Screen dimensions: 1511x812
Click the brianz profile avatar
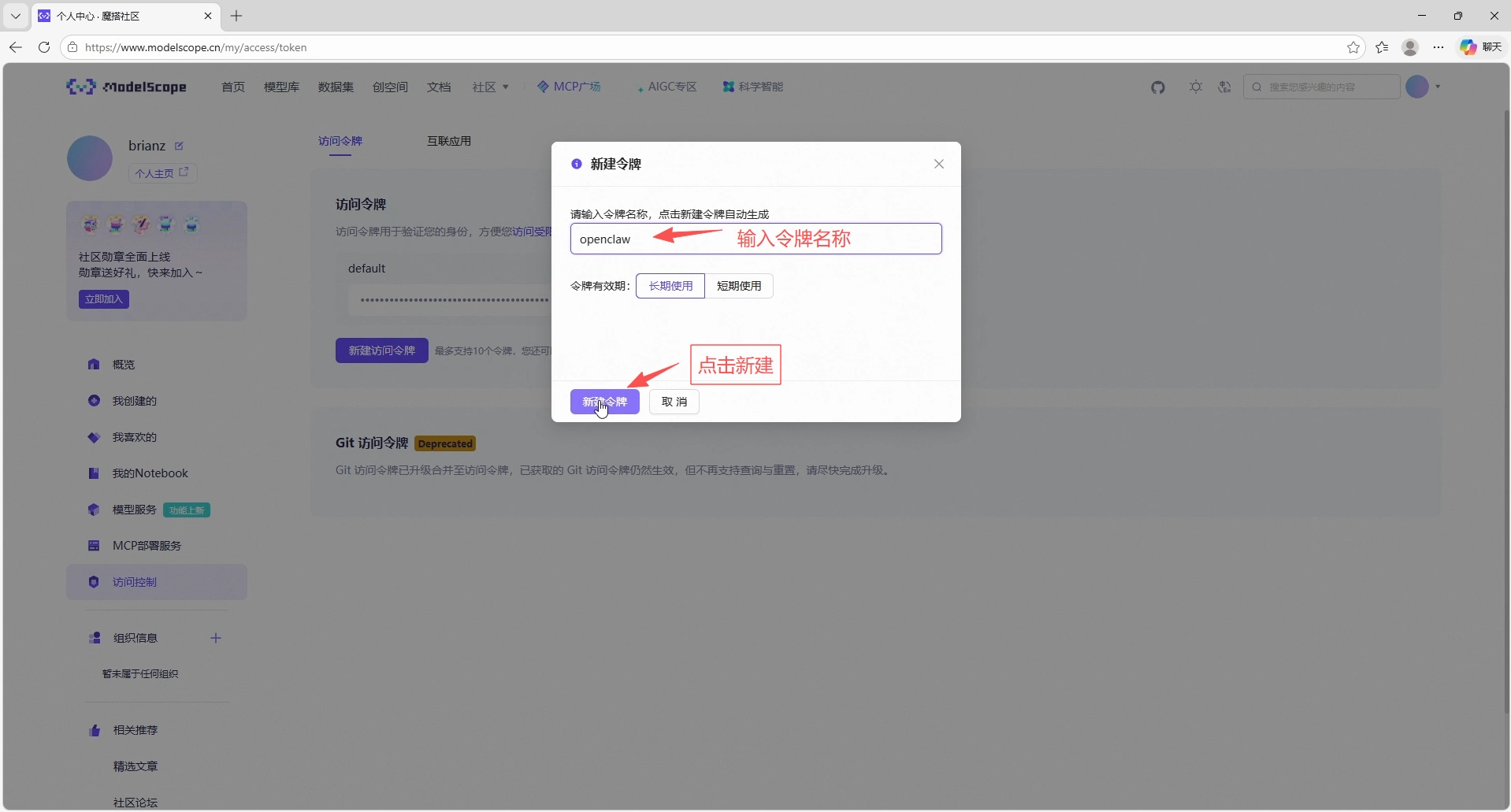90,158
